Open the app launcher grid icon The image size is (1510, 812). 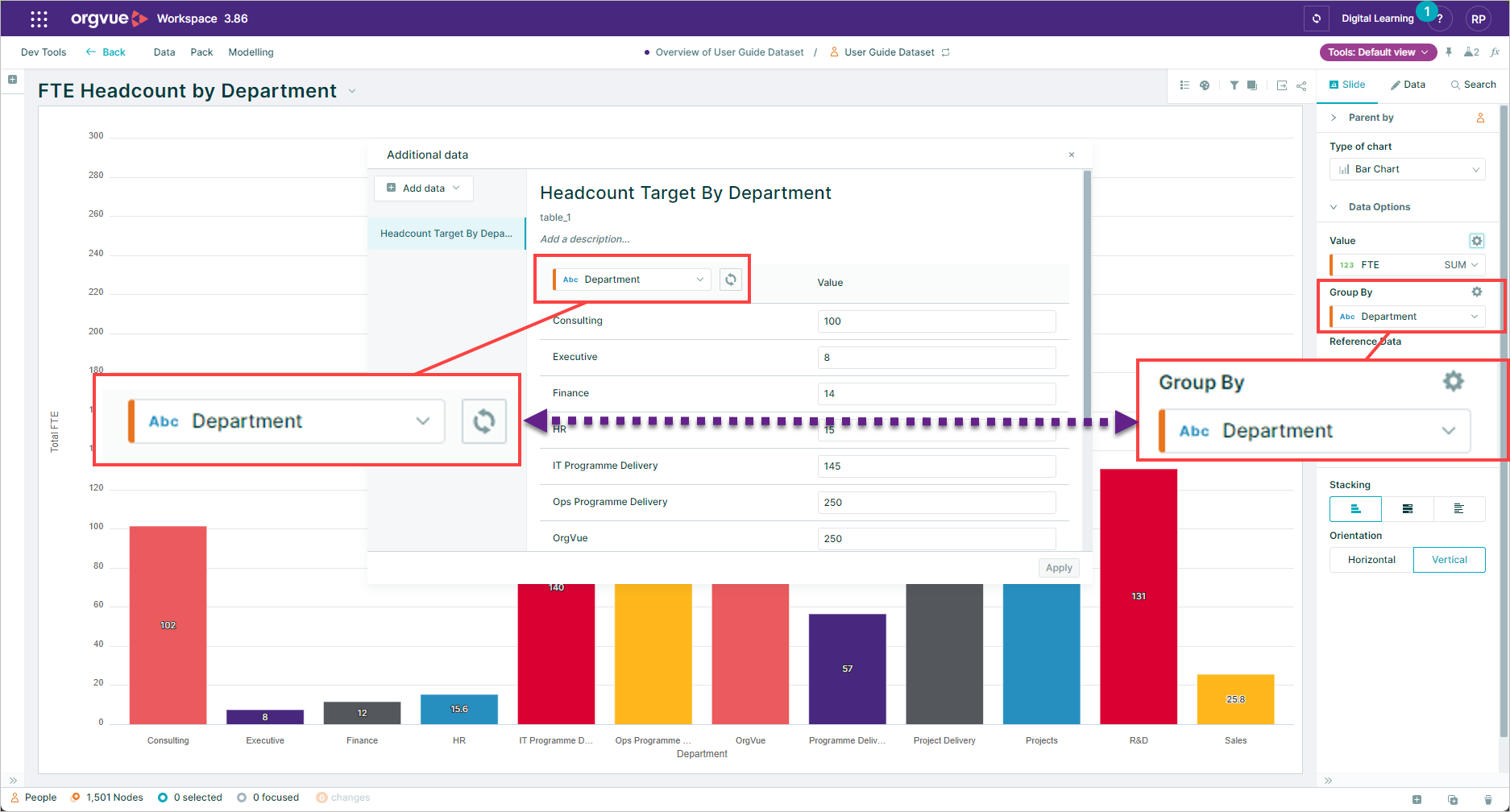click(39, 19)
